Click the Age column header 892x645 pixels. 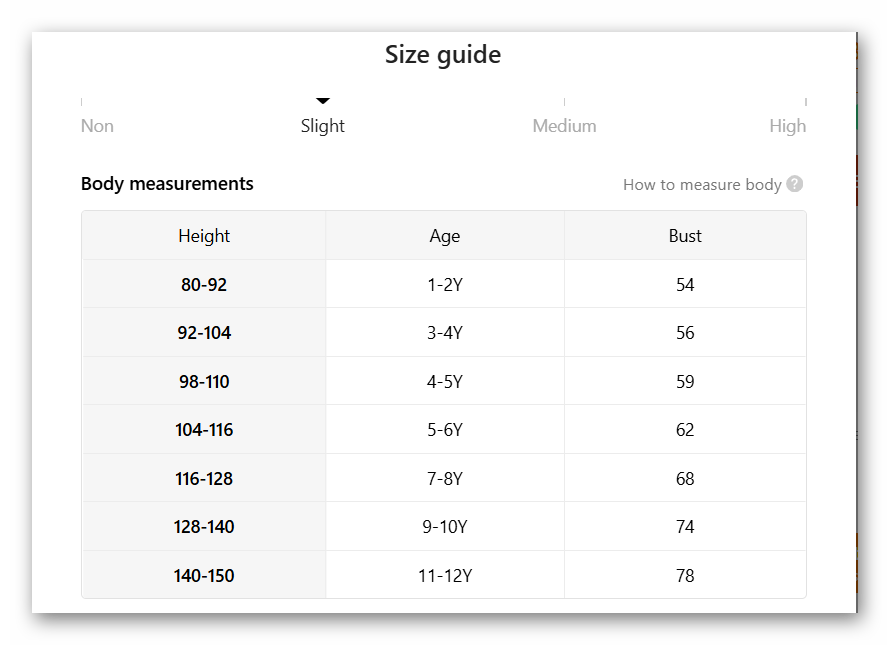[445, 236]
